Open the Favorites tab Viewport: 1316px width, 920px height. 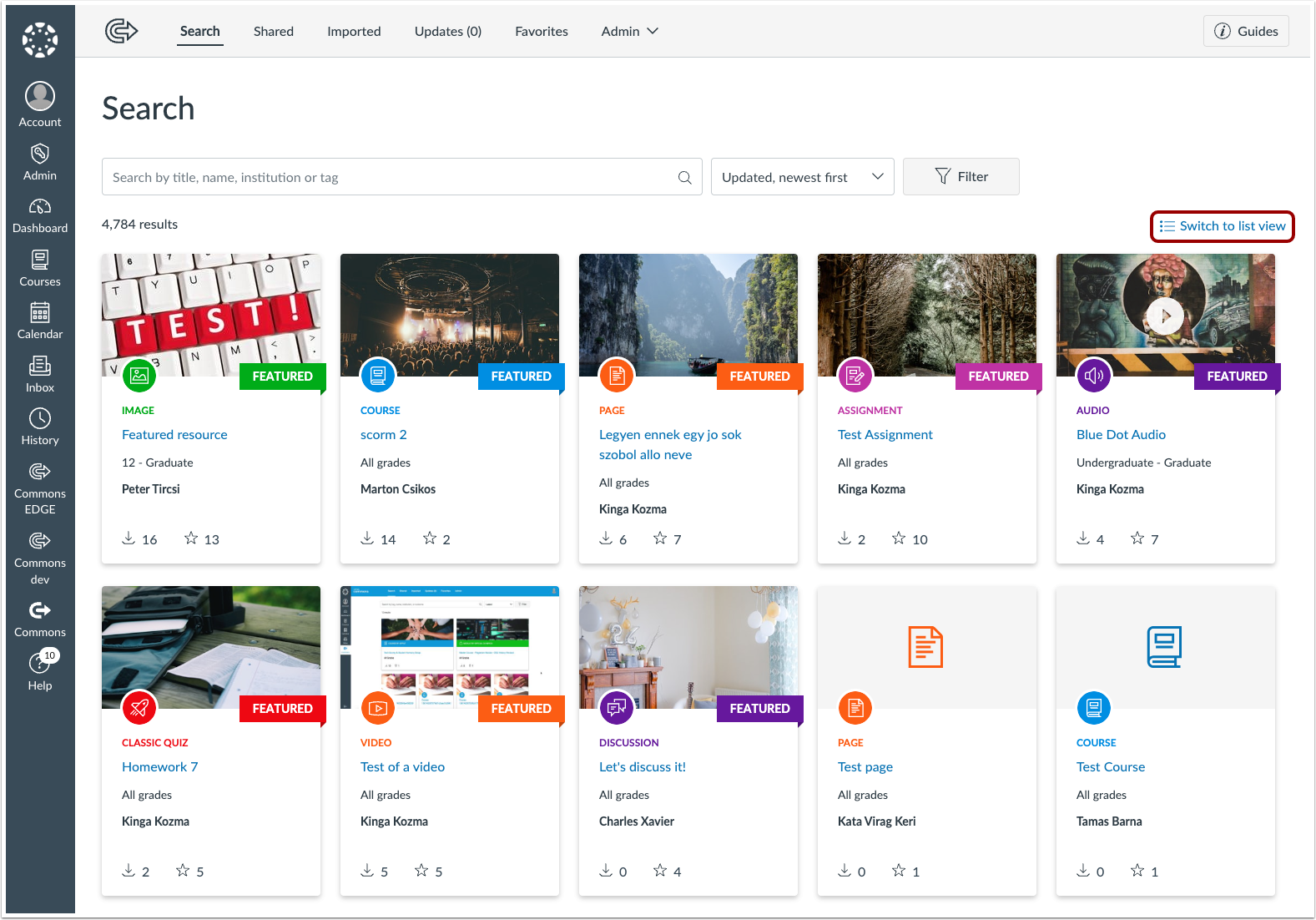point(542,31)
